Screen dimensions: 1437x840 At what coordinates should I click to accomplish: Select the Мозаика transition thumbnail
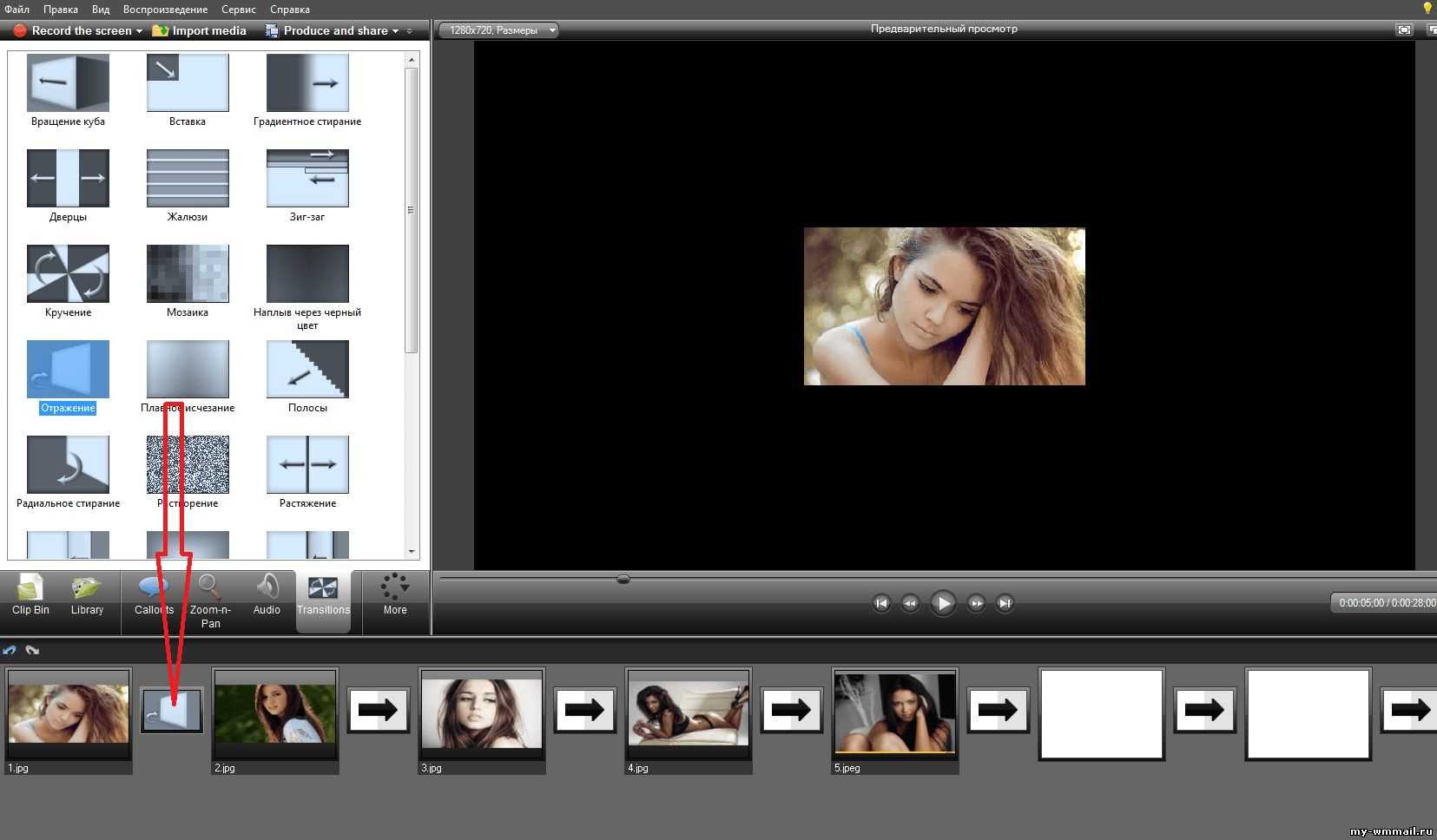click(188, 273)
